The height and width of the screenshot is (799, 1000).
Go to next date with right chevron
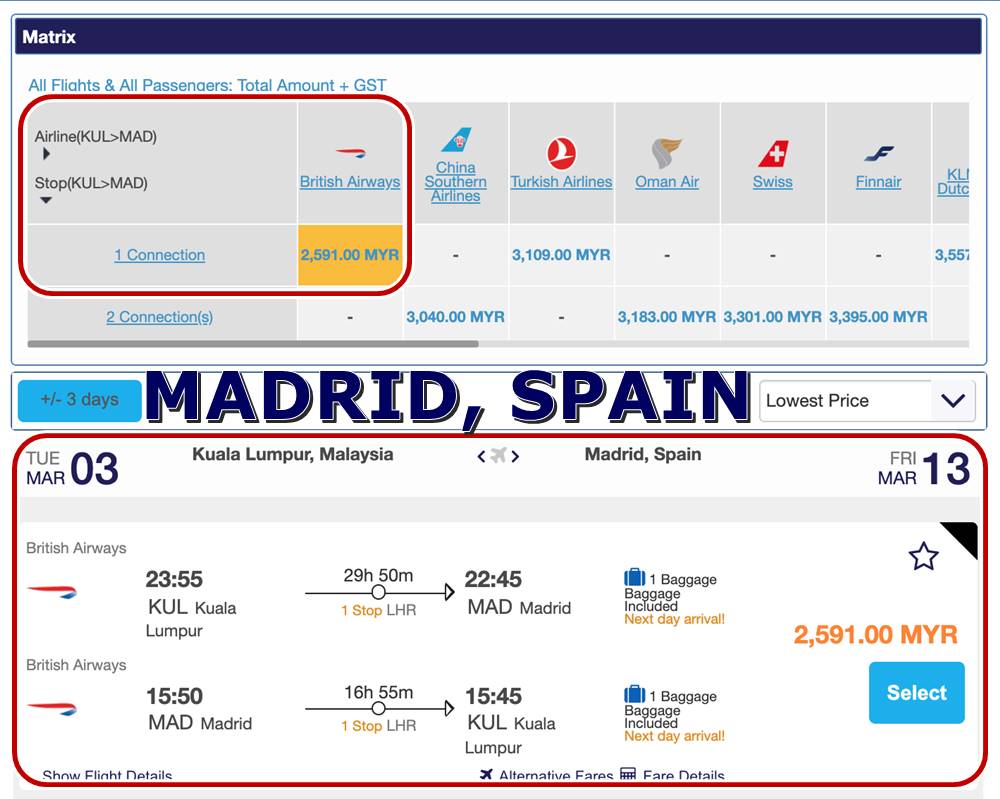pyautogui.click(x=515, y=456)
